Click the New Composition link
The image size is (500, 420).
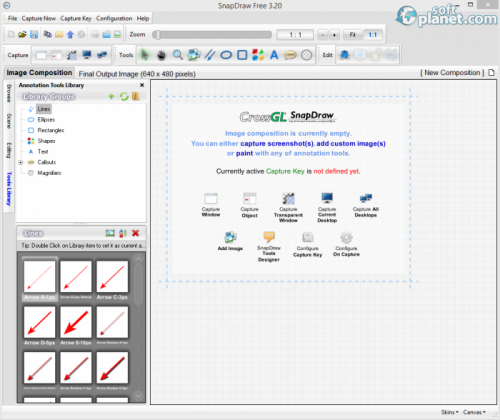point(452,73)
